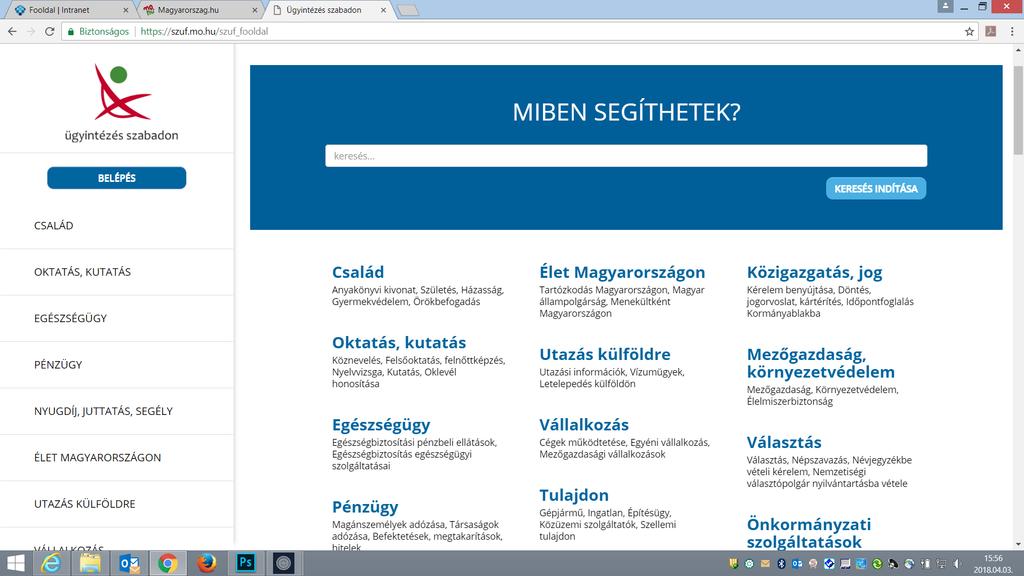This screenshot has height=576, width=1024.
Task: Go back with the browser back arrow
Action: click(12, 31)
